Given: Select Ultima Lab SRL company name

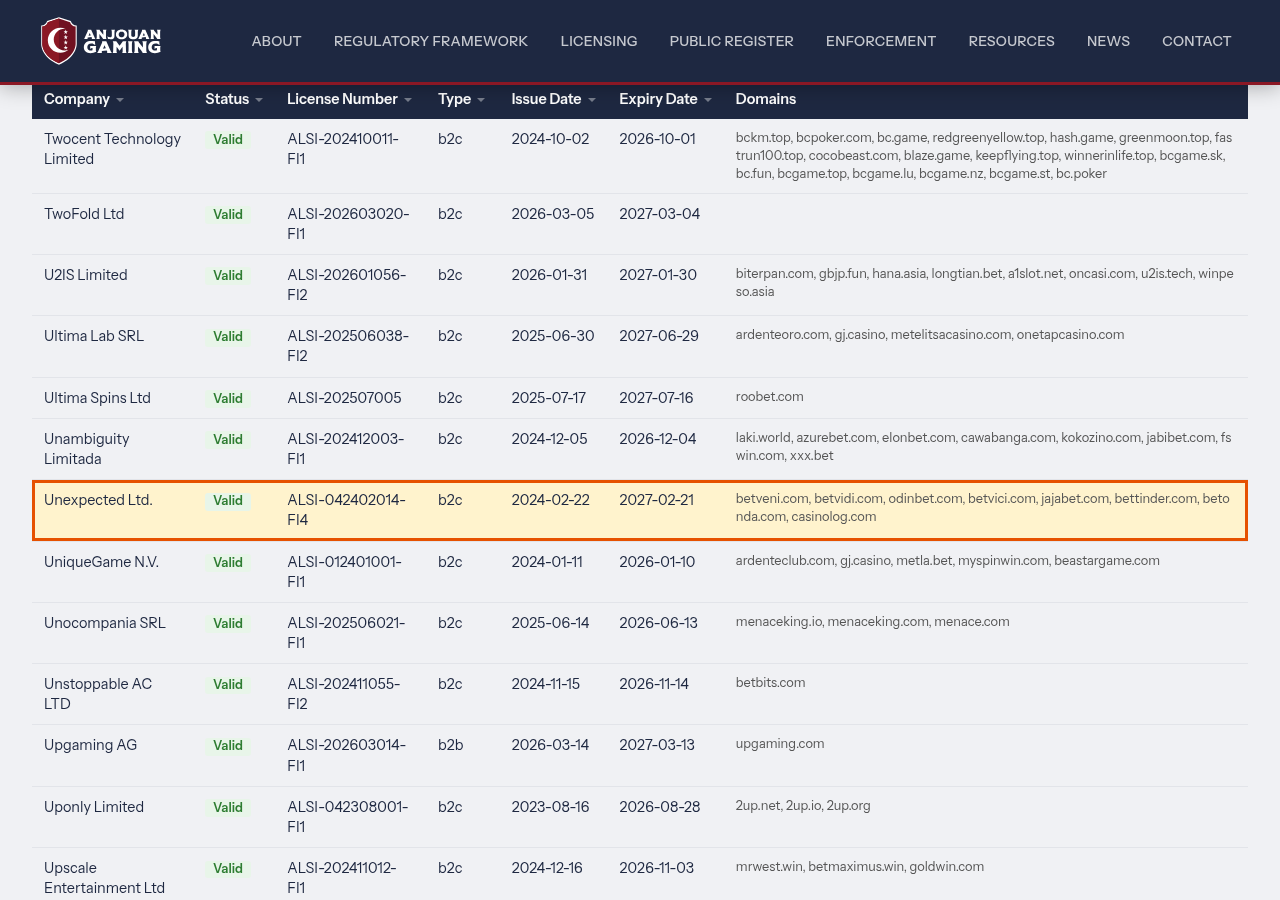Looking at the screenshot, I should 94,336.
